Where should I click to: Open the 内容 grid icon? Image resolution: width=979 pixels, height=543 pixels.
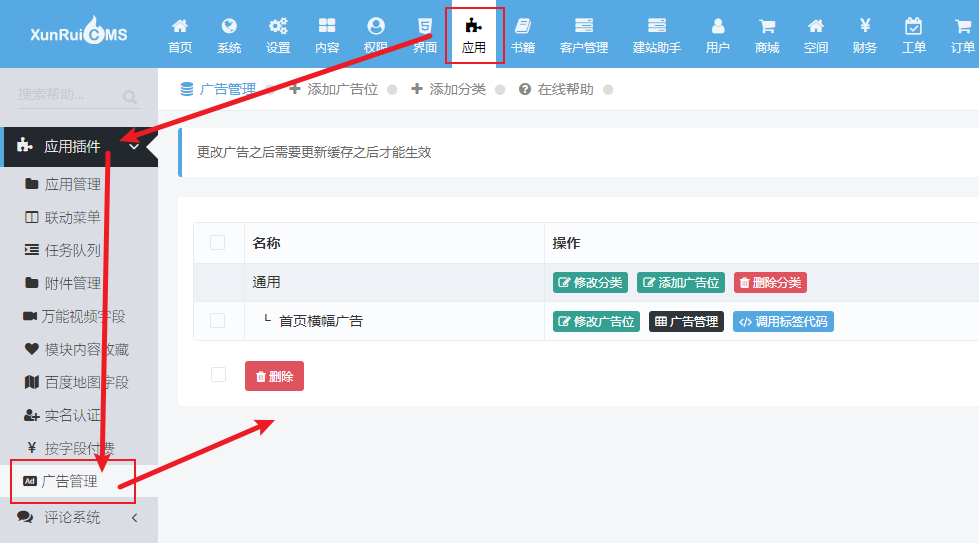327,26
